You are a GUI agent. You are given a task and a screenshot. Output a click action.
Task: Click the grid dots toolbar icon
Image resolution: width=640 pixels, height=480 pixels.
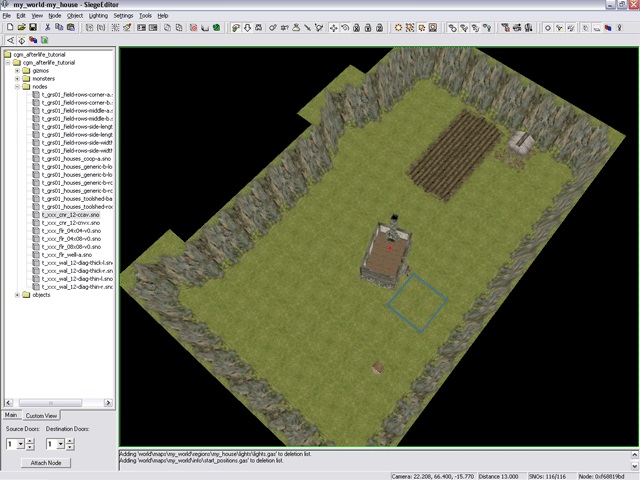tap(116, 28)
